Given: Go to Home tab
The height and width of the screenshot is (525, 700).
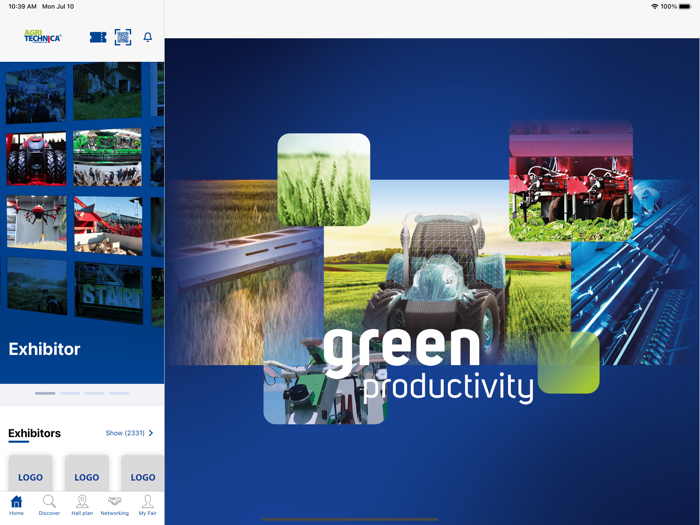Looking at the screenshot, I should 17,505.
